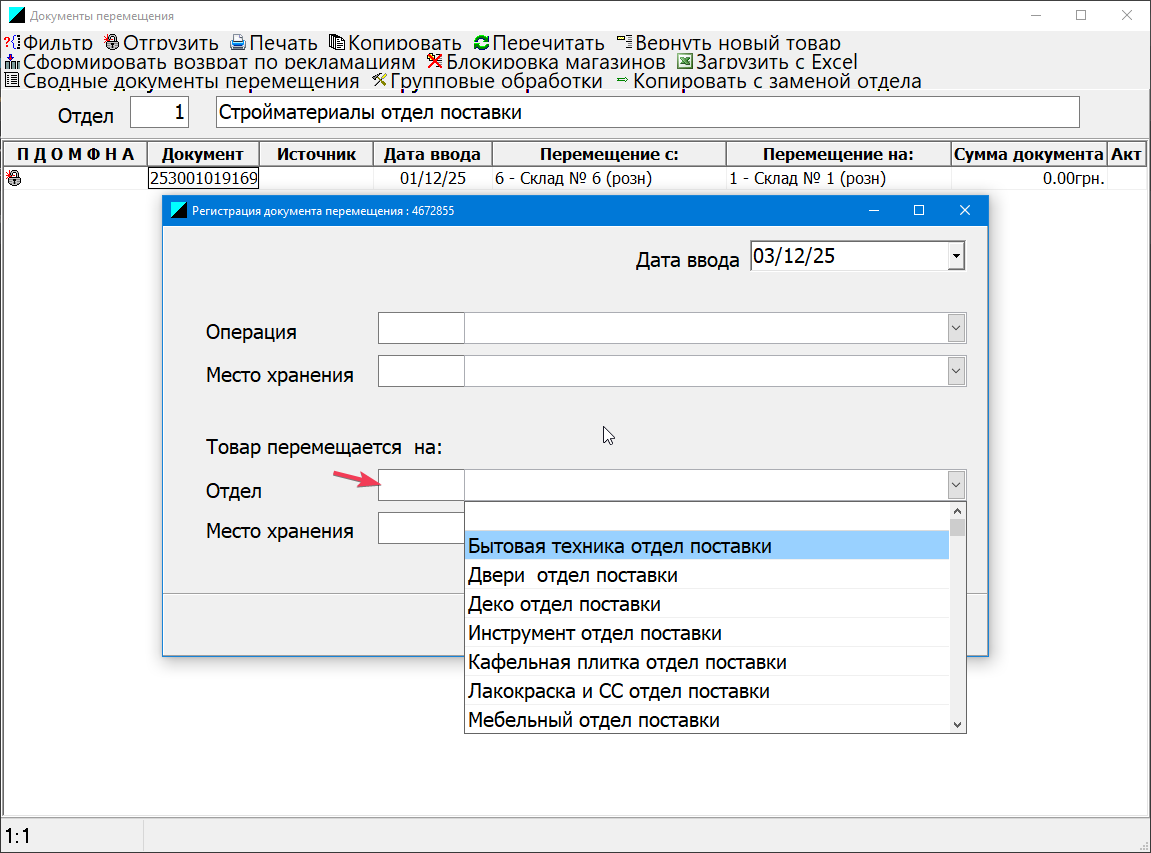Click scroll-up arrow of department list
The height and width of the screenshot is (853, 1151).
click(x=957, y=511)
